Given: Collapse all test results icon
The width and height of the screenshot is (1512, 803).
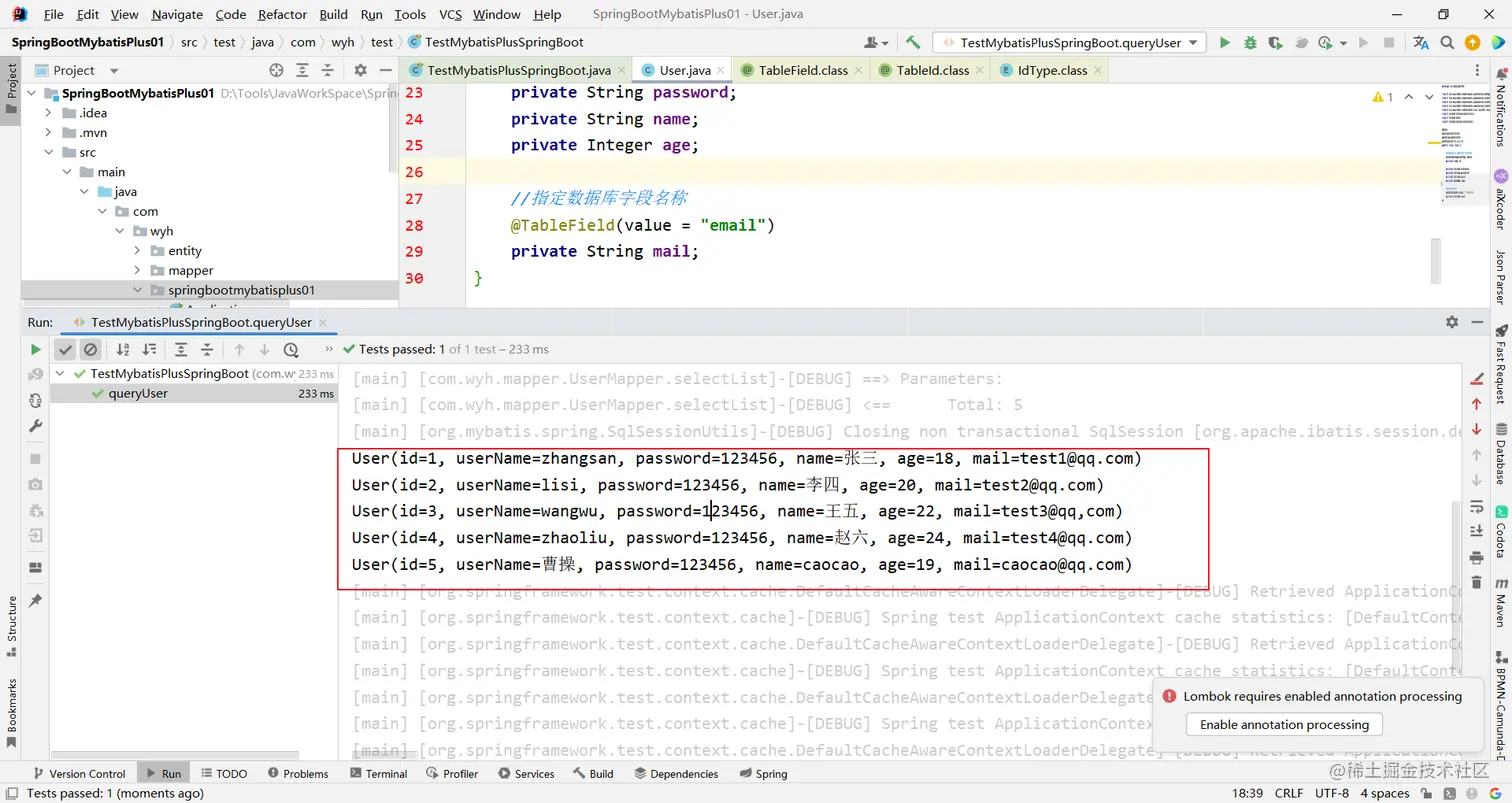Looking at the screenshot, I should [207, 349].
